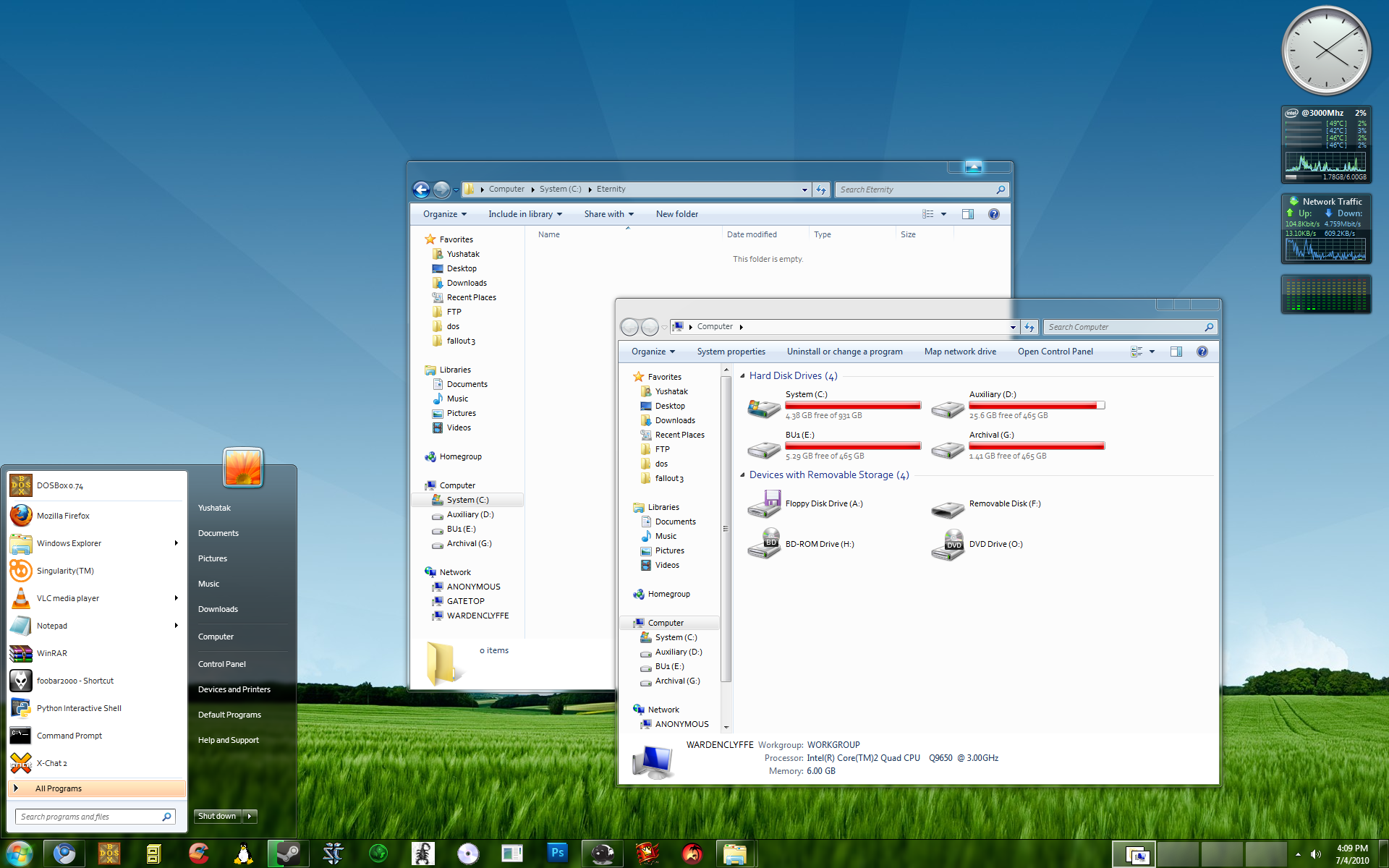Toggle the preview pane in Explorer

1176,352
